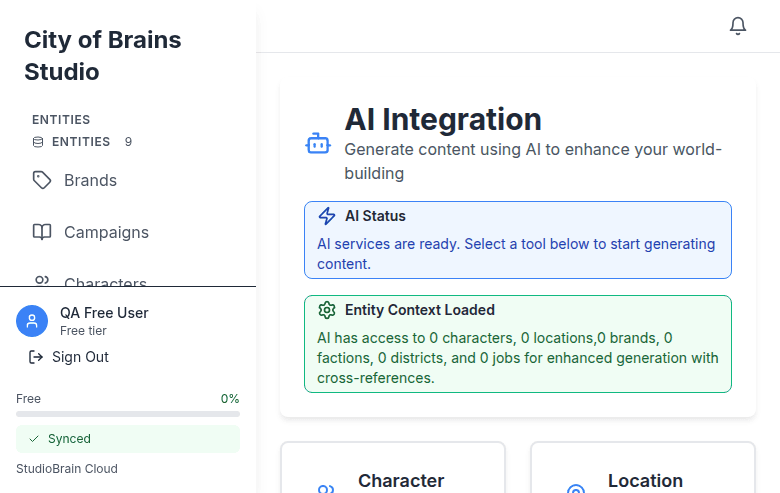Click the 0% usage value
The image size is (780, 493).
230,398
